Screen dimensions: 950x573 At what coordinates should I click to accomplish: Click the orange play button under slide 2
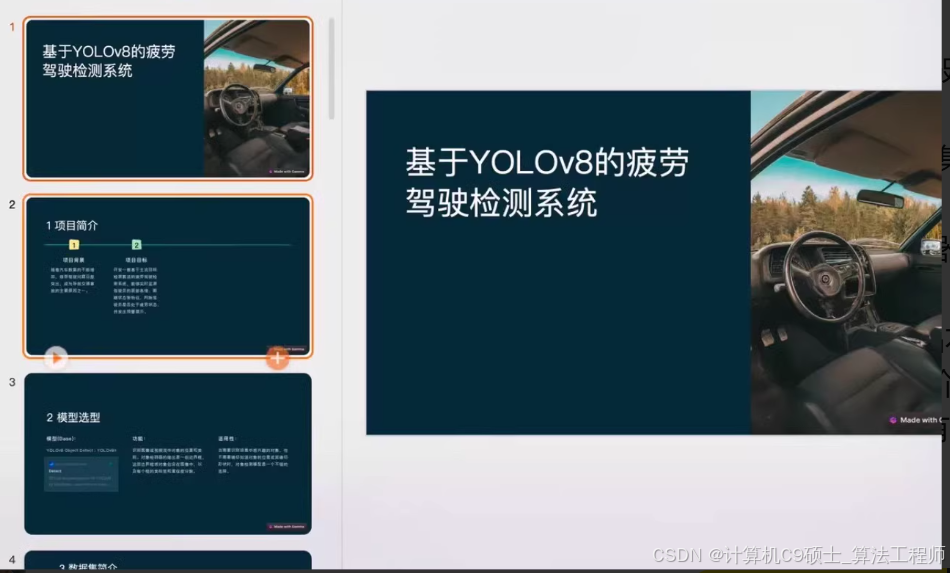(56, 358)
